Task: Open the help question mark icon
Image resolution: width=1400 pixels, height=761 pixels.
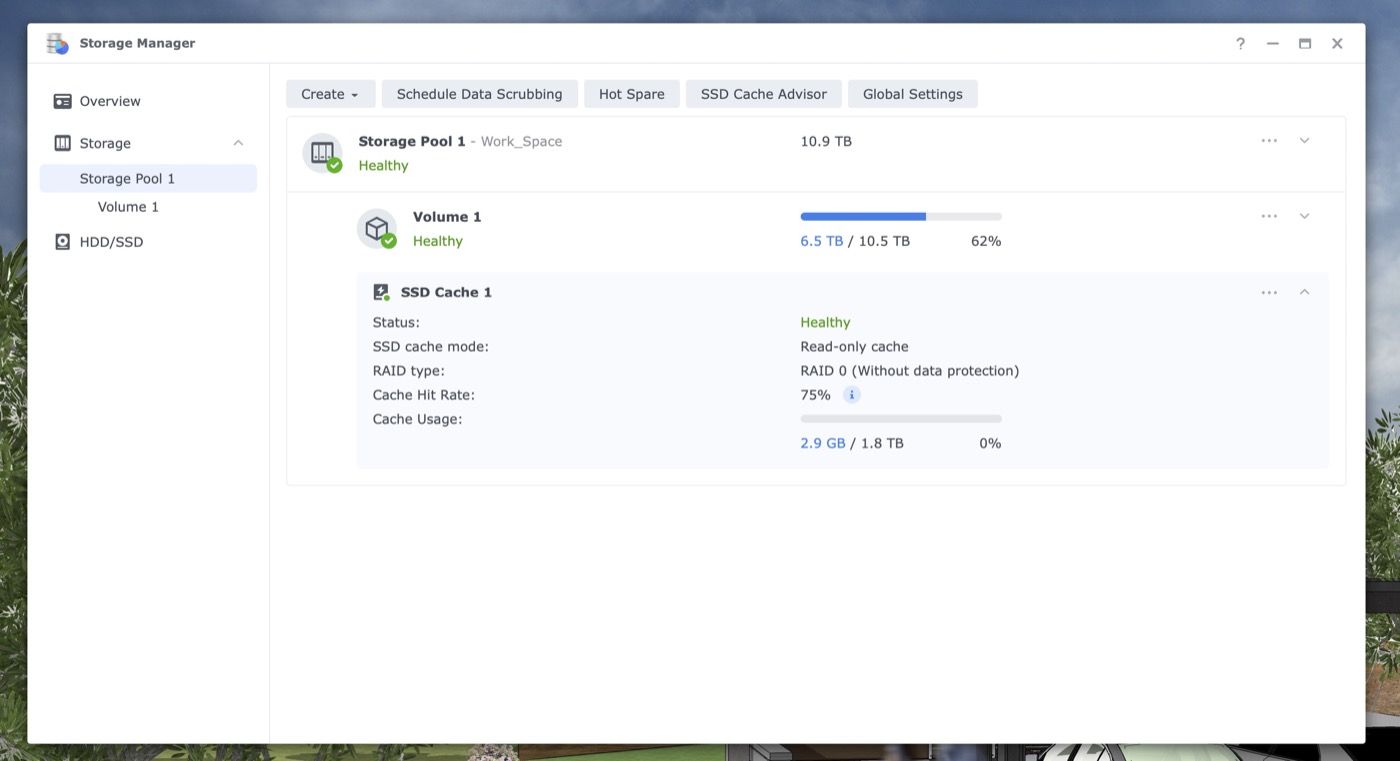Action: 1240,44
